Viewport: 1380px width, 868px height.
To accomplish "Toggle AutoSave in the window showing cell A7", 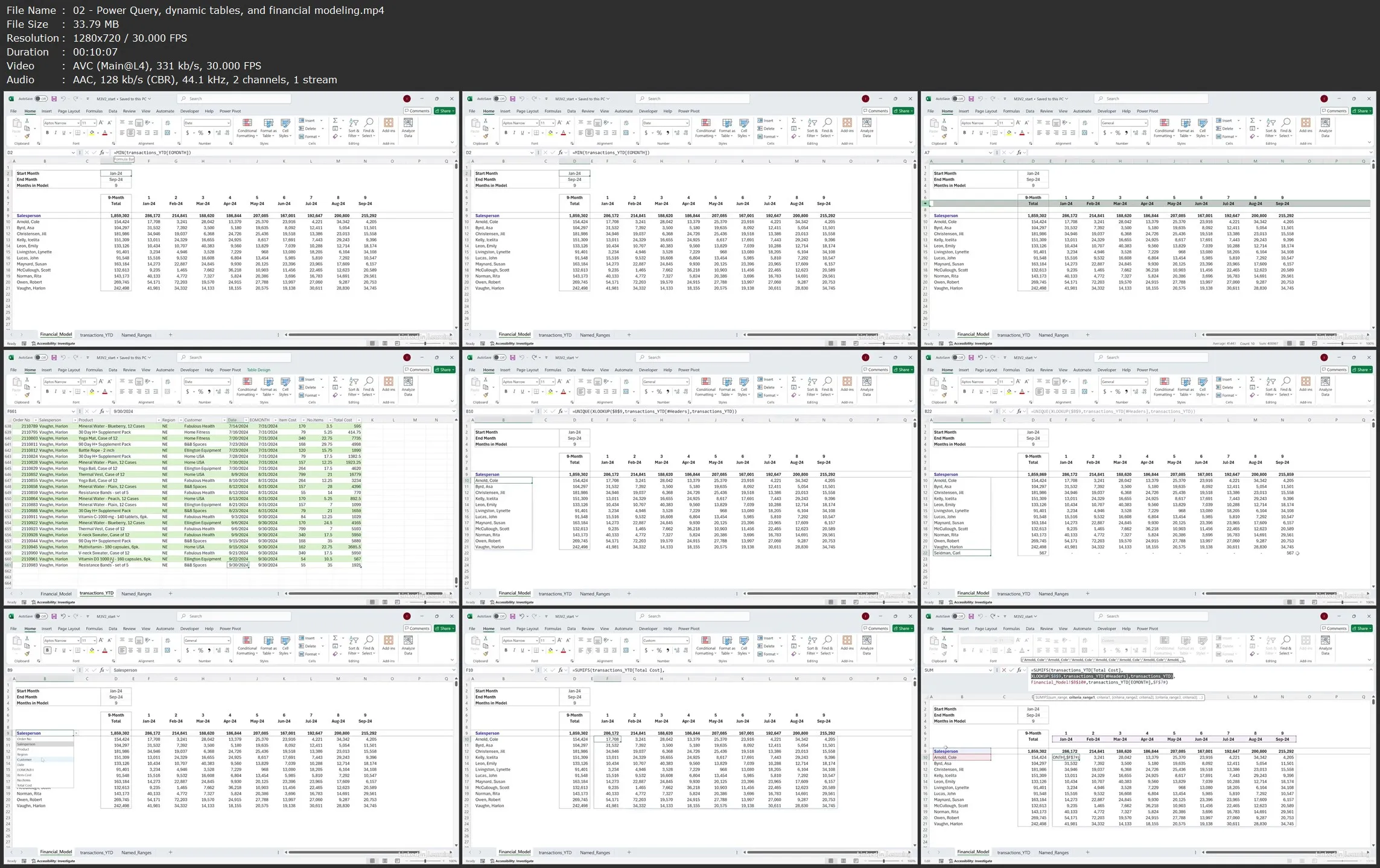I will 958,98.
